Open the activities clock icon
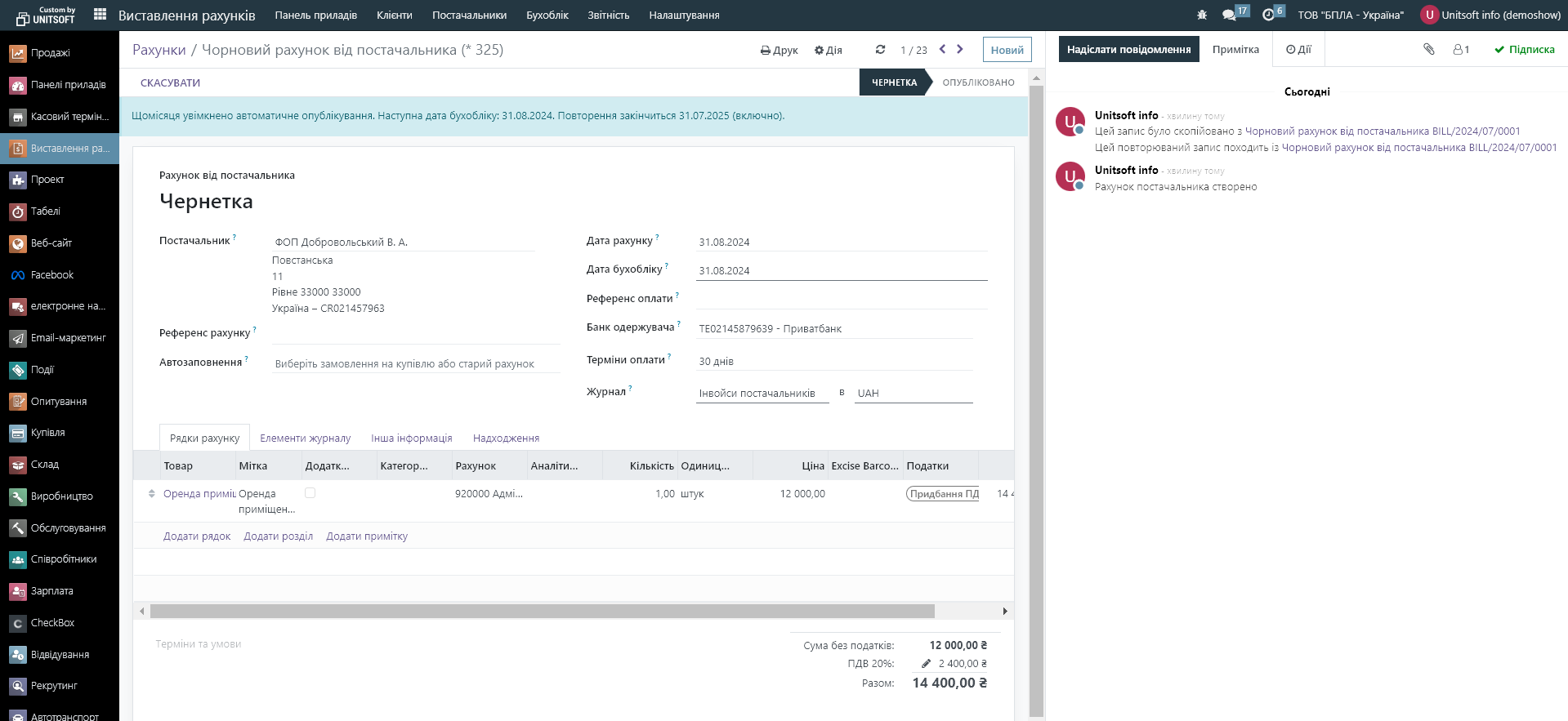 click(1268, 15)
